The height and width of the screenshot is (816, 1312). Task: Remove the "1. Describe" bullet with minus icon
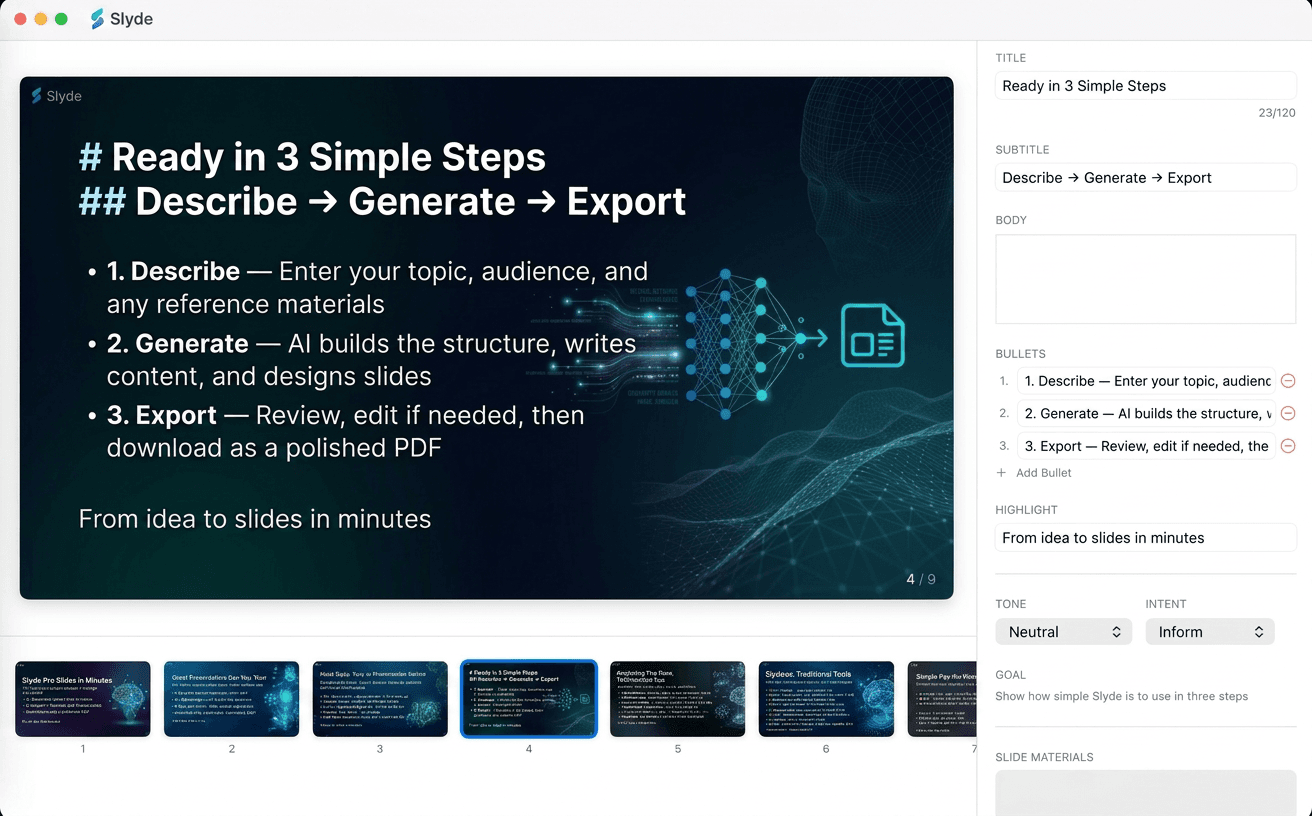pos(1288,380)
